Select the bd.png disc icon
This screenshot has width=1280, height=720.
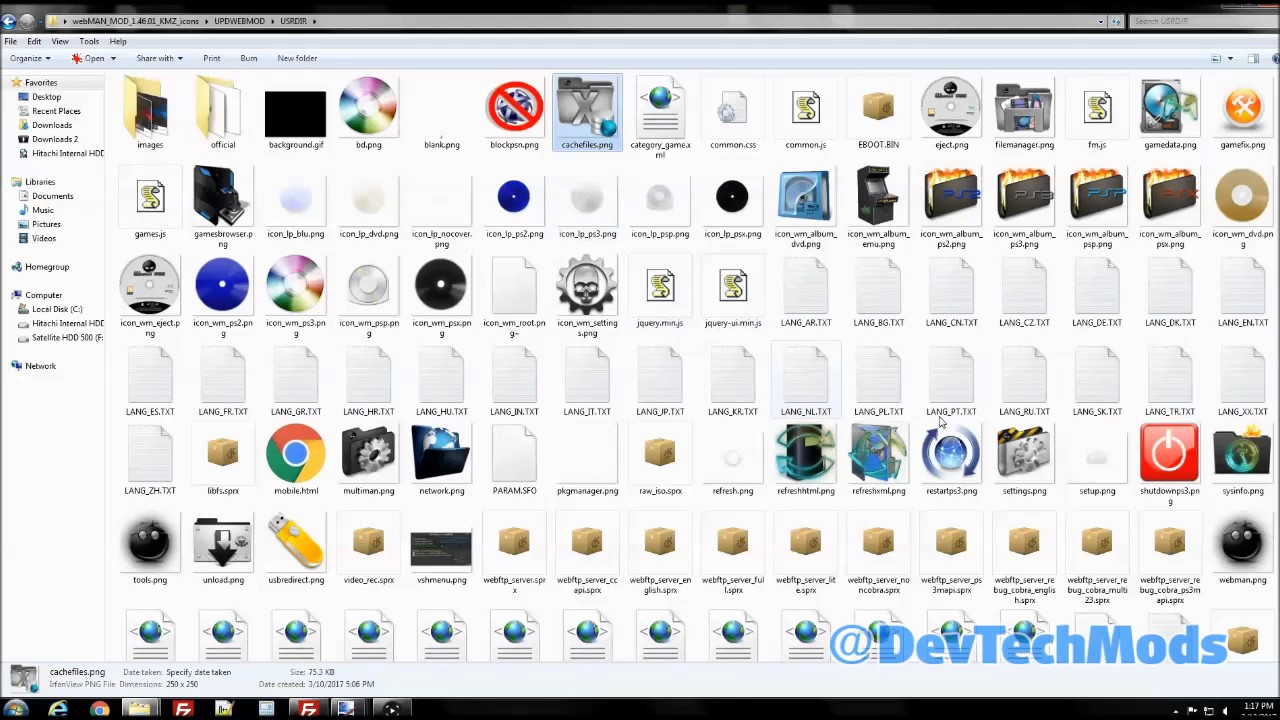pos(368,107)
